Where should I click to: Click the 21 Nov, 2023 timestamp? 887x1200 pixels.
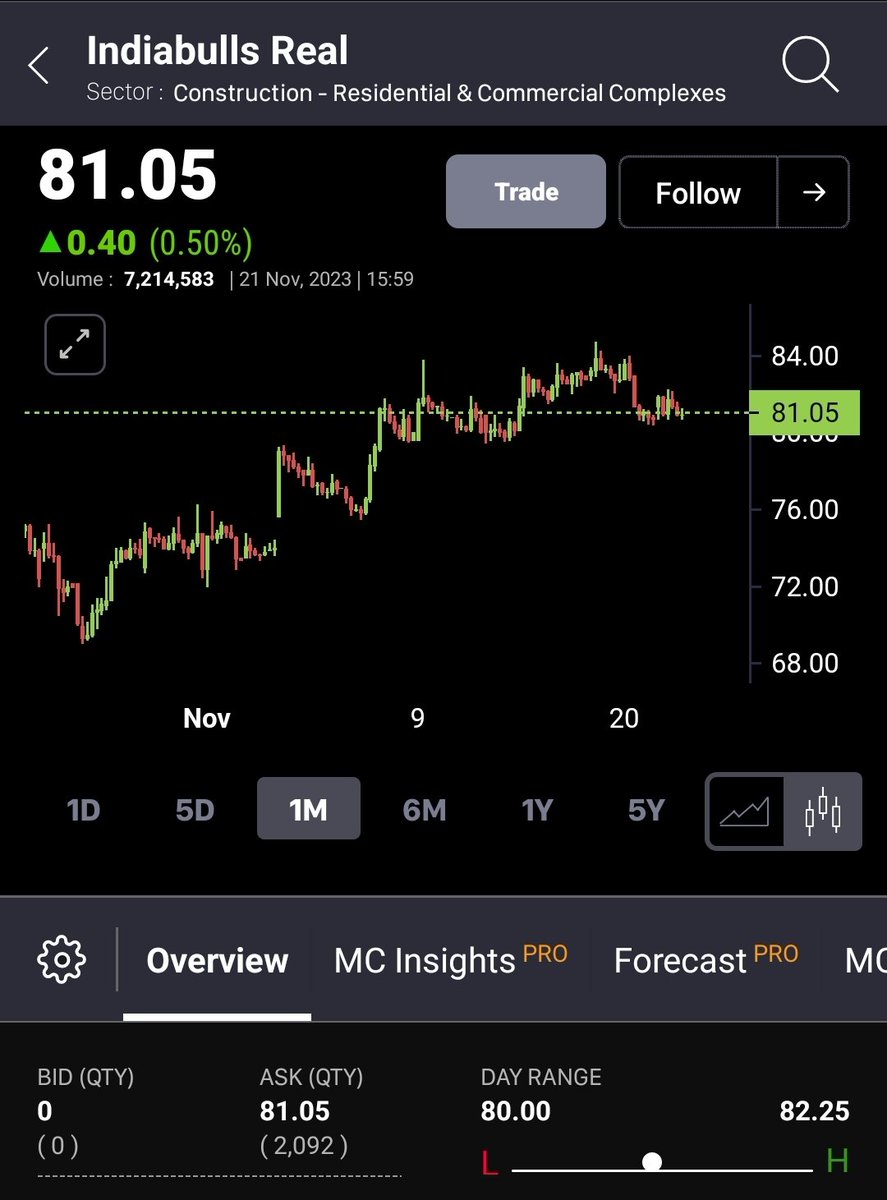point(296,280)
